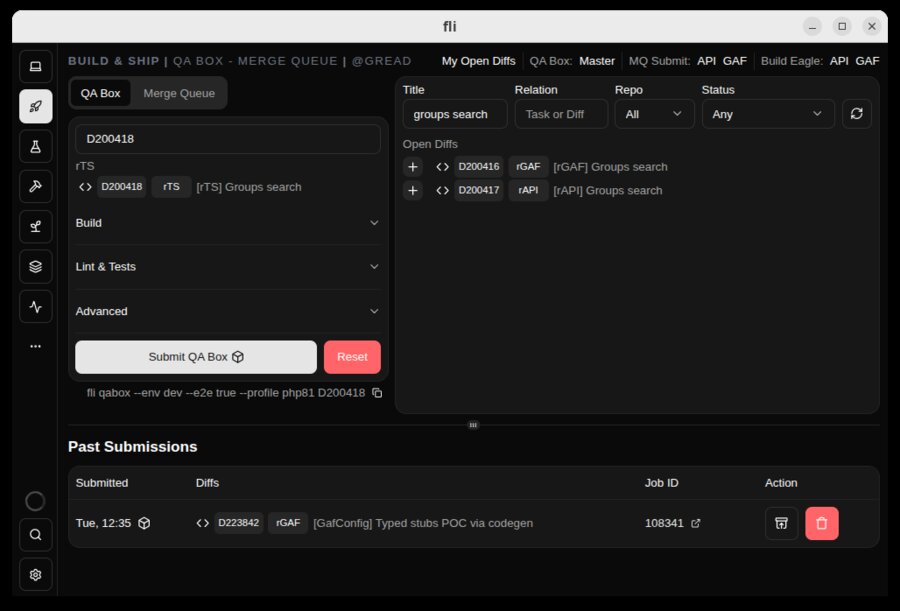The height and width of the screenshot is (611, 900).
Task: Clear the form with the Reset button
Action: pos(352,357)
